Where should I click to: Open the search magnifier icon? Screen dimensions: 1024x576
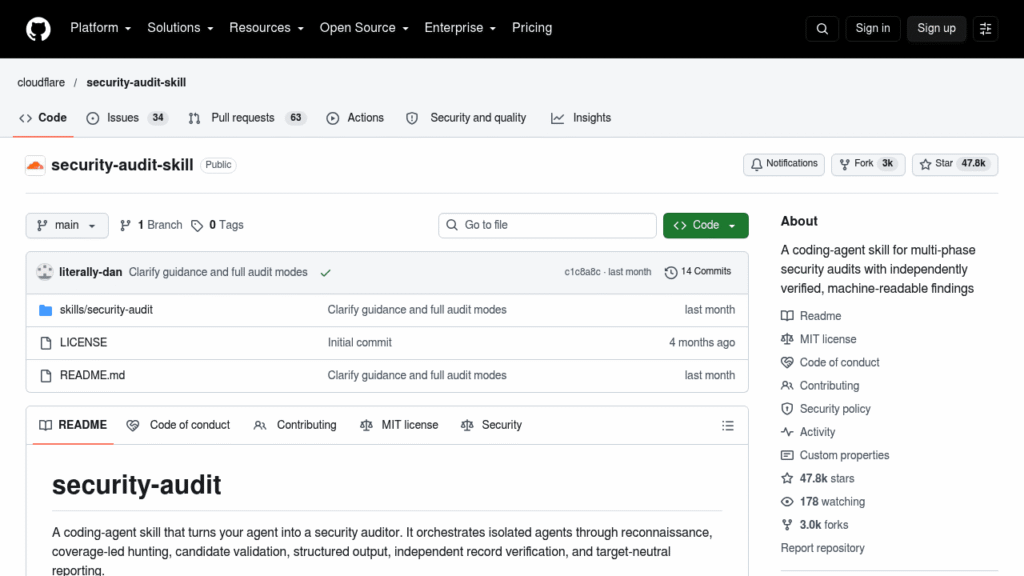(822, 29)
